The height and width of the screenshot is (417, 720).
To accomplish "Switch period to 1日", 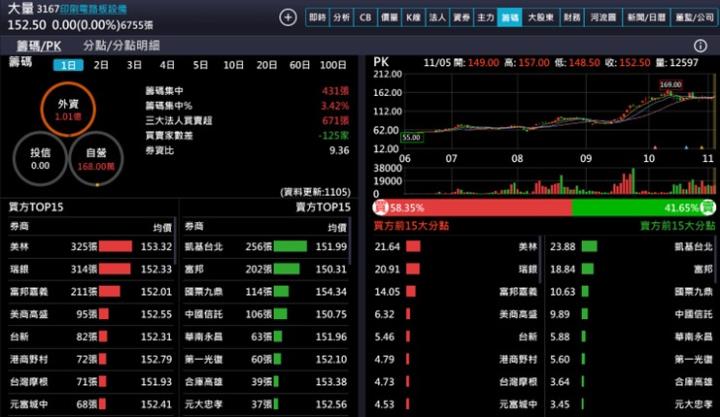I will [x=68, y=65].
